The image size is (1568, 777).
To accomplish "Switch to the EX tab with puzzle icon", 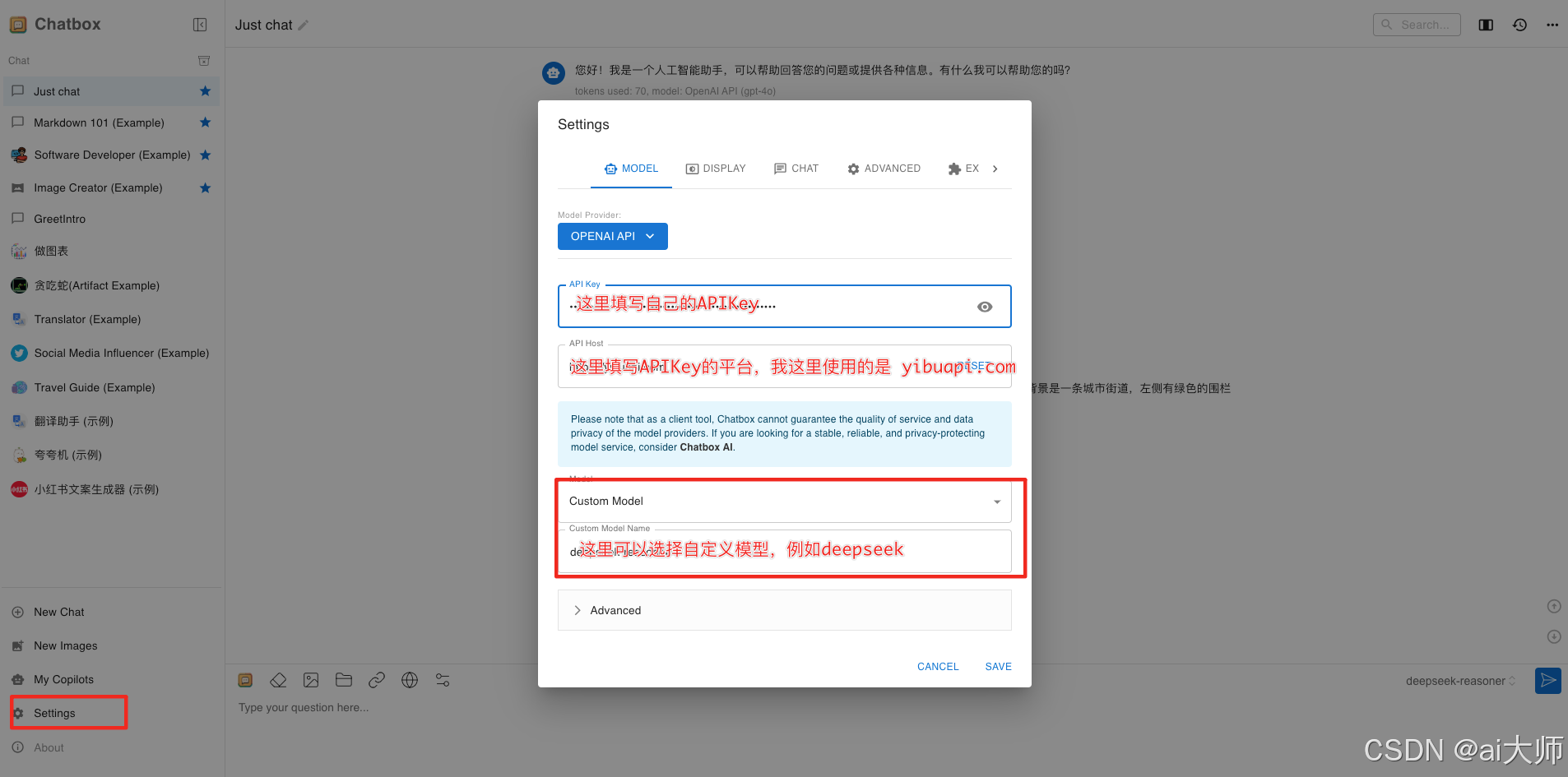I will click(963, 169).
